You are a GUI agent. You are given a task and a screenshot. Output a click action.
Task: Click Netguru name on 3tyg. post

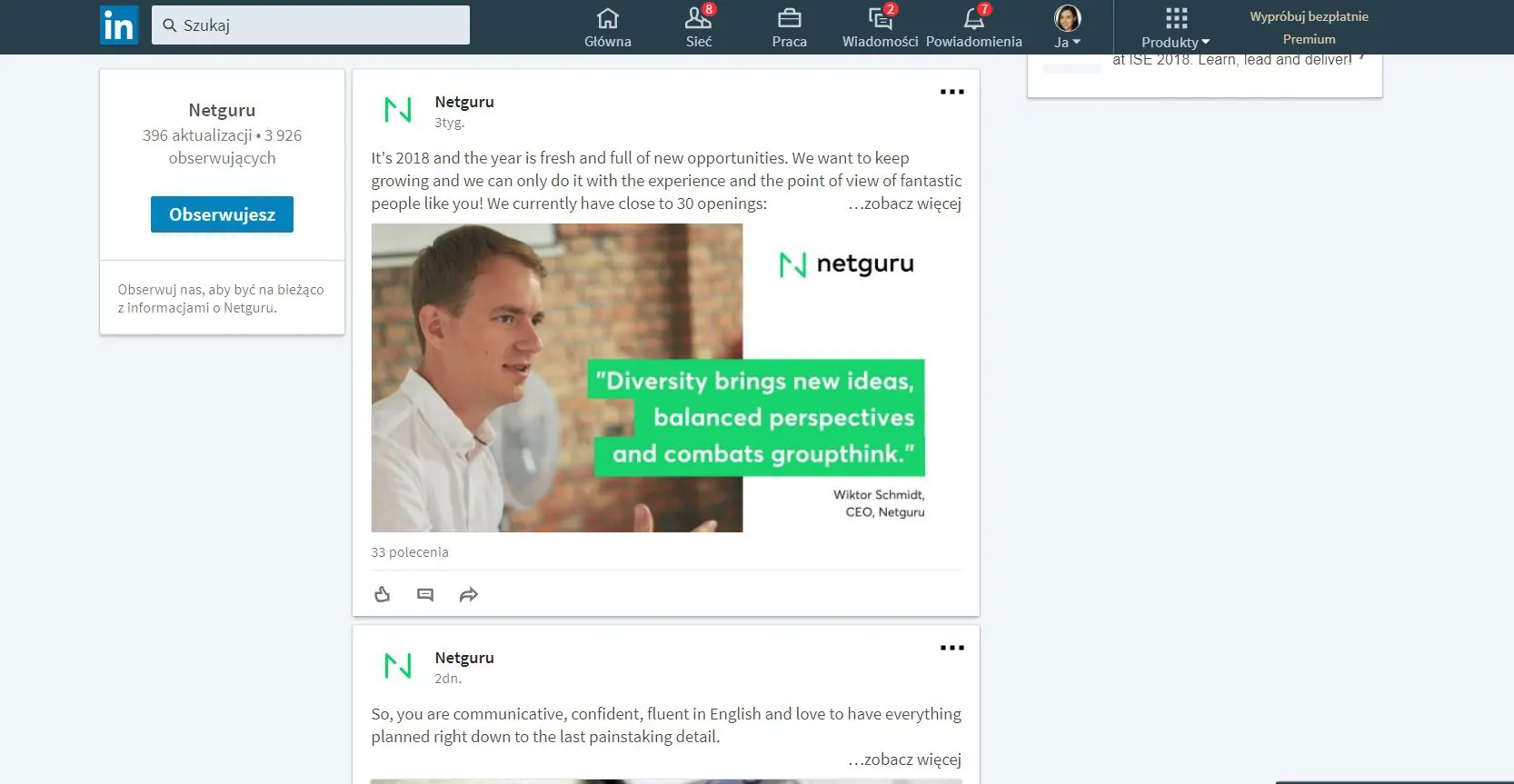pyautogui.click(x=464, y=102)
